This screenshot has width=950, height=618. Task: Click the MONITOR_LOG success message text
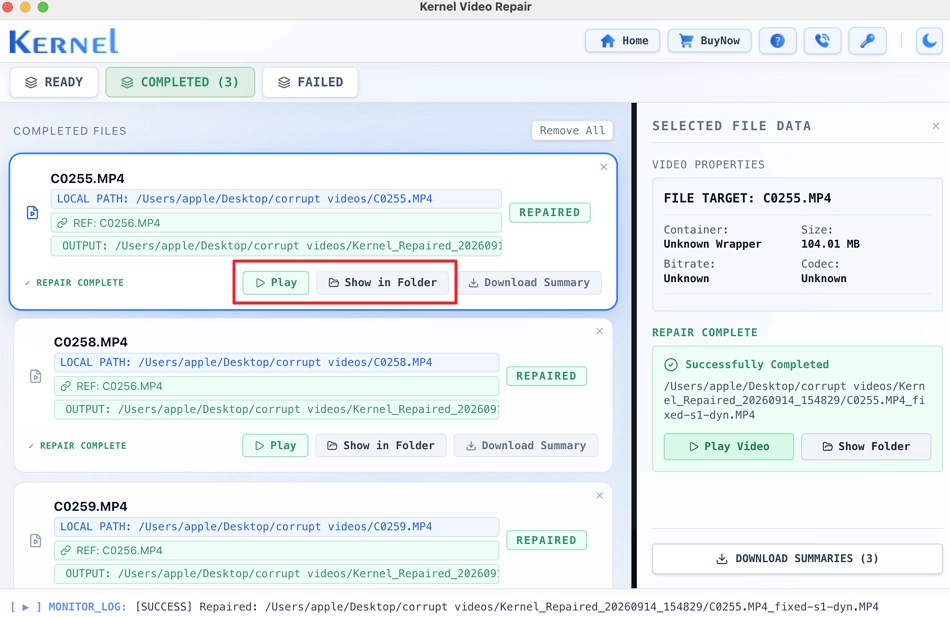507,606
